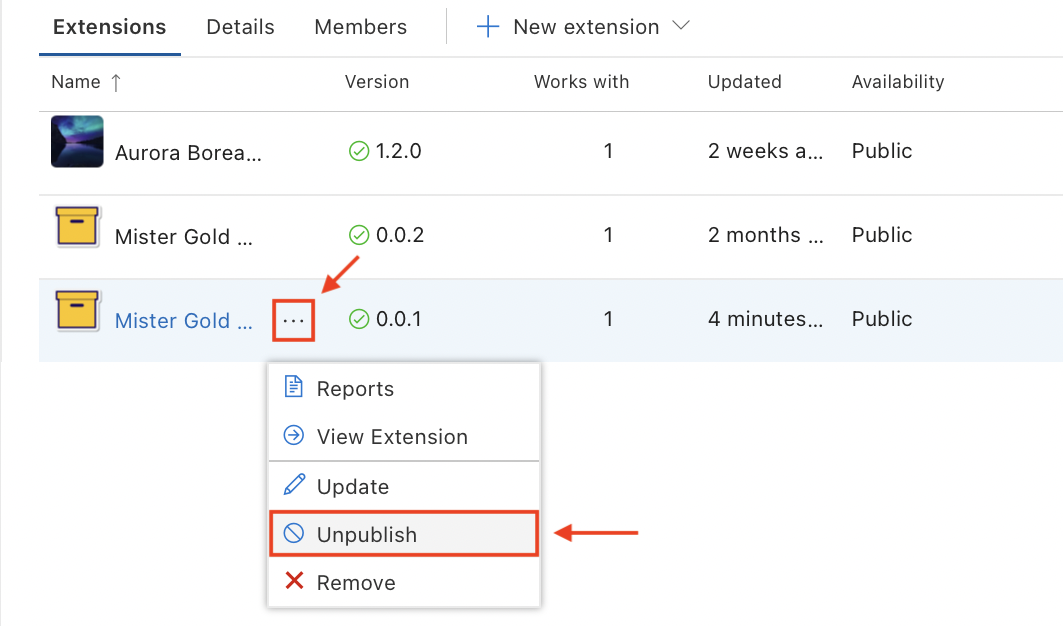The height and width of the screenshot is (626, 1063).
Task: Choose Reports from the context menu
Action: [353, 388]
